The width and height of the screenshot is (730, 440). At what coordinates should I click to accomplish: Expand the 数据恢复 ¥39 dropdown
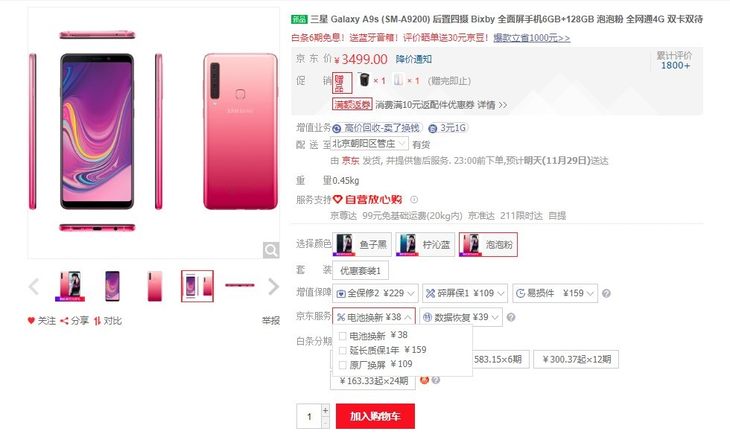pos(461,317)
